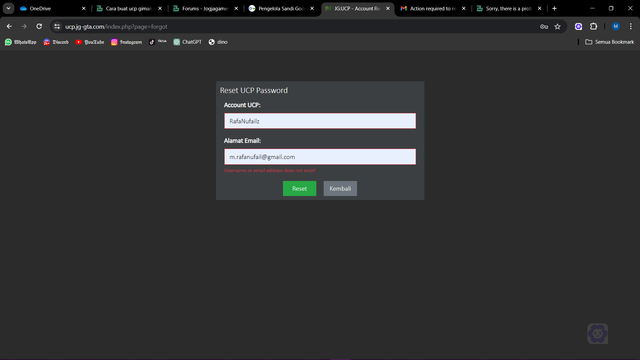Focus the Alamat Email input field
Image resolution: width=640 pixels, height=360 pixels.
point(320,157)
